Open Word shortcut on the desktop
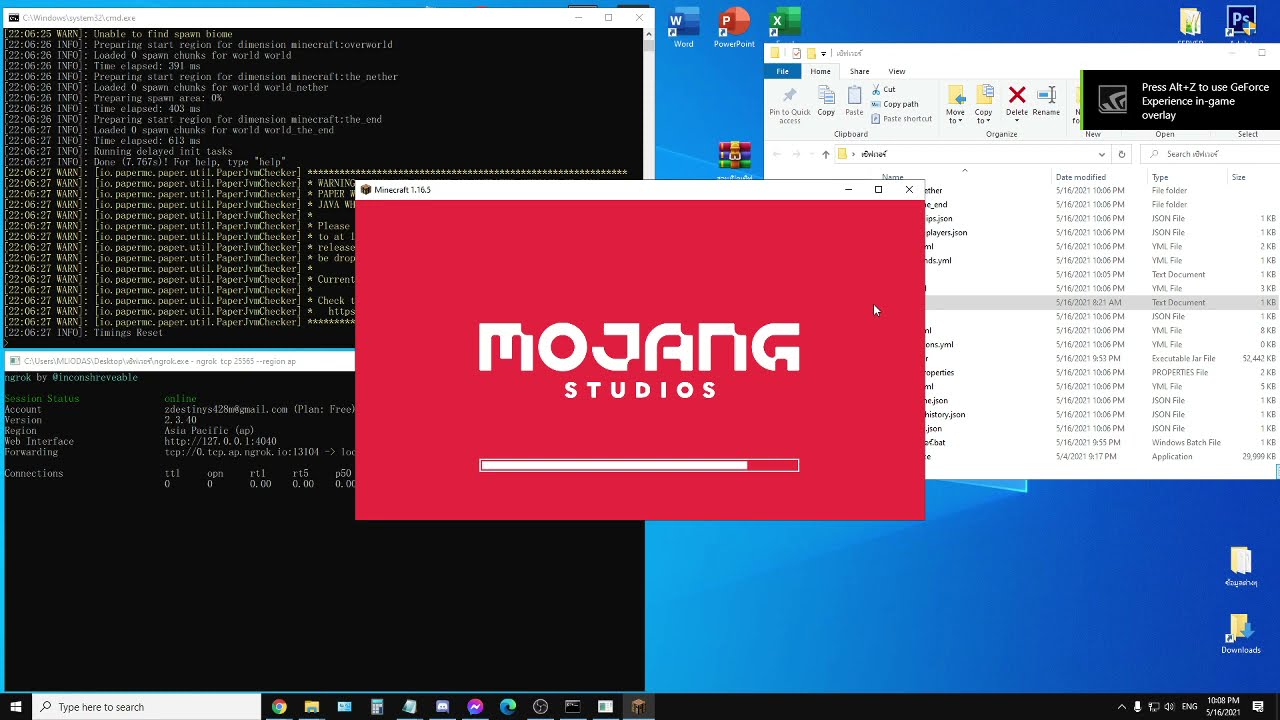The width and height of the screenshot is (1280, 720). [x=684, y=29]
